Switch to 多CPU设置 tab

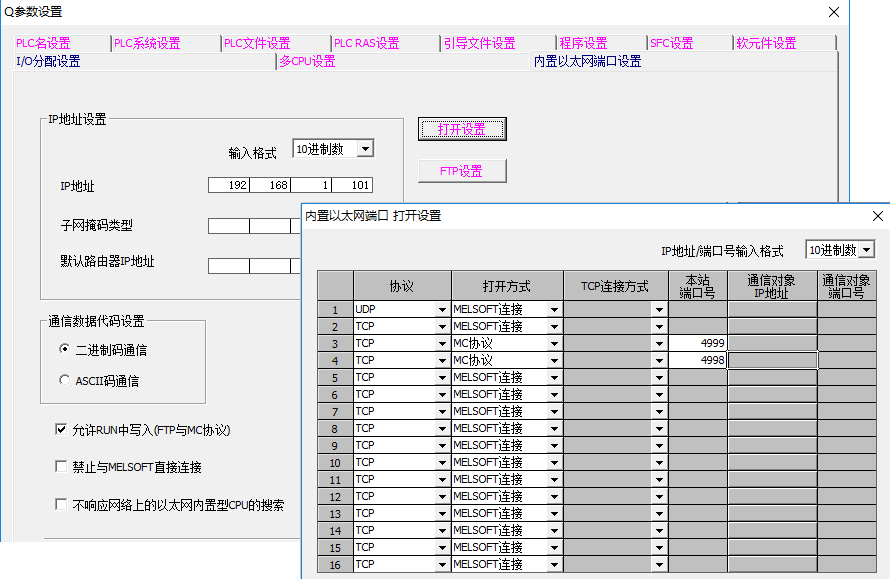click(x=307, y=61)
